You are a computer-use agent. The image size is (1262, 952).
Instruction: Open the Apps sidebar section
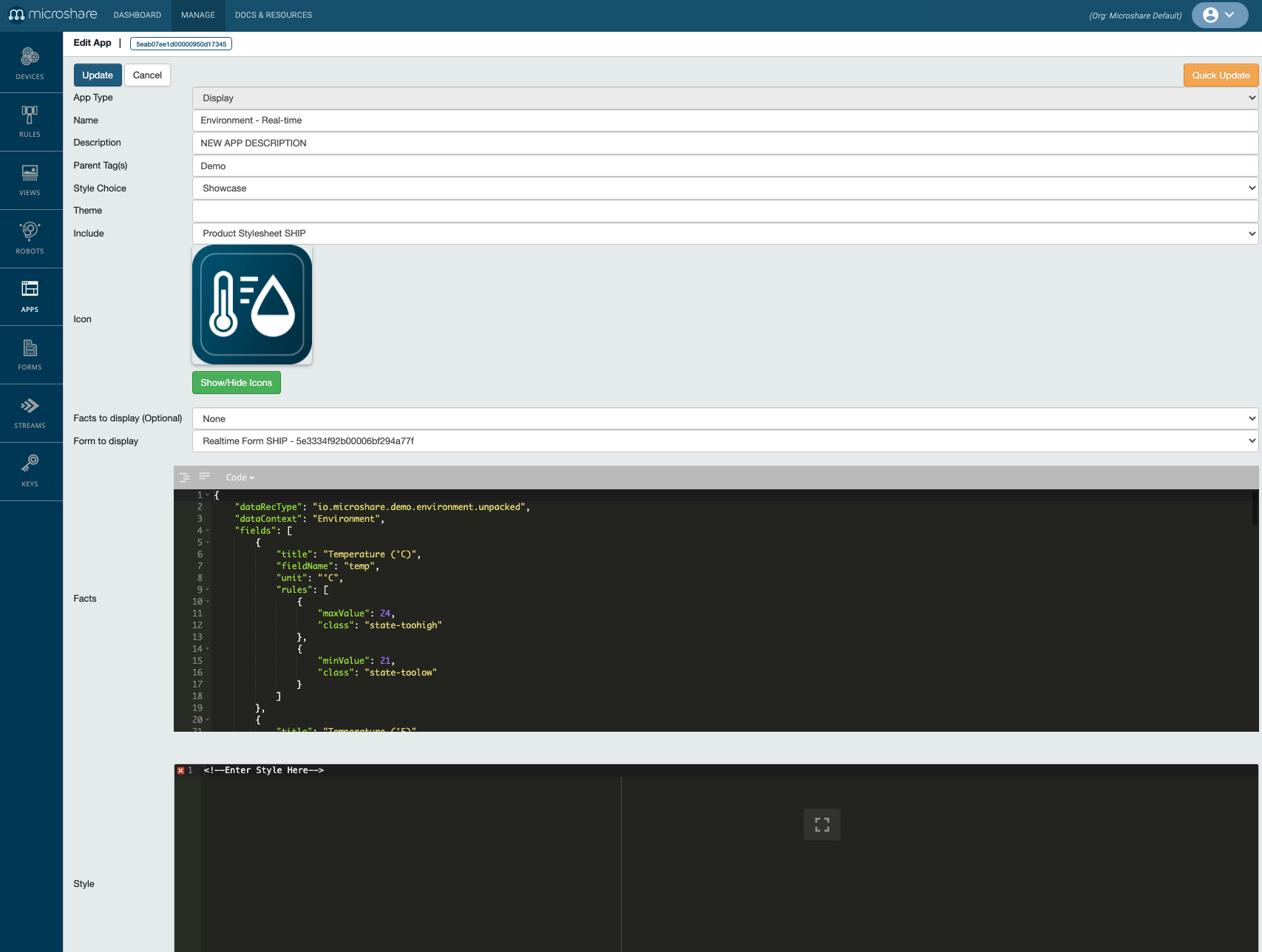point(30,297)
